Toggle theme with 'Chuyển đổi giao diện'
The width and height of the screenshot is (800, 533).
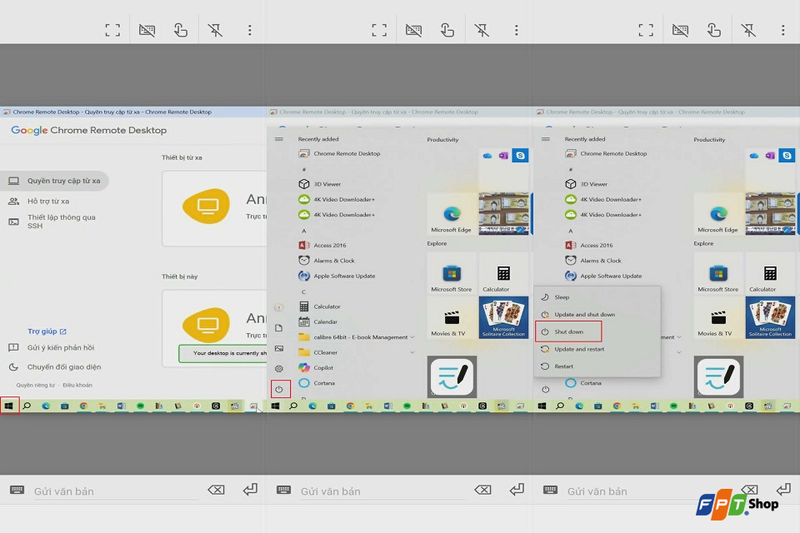55,367
